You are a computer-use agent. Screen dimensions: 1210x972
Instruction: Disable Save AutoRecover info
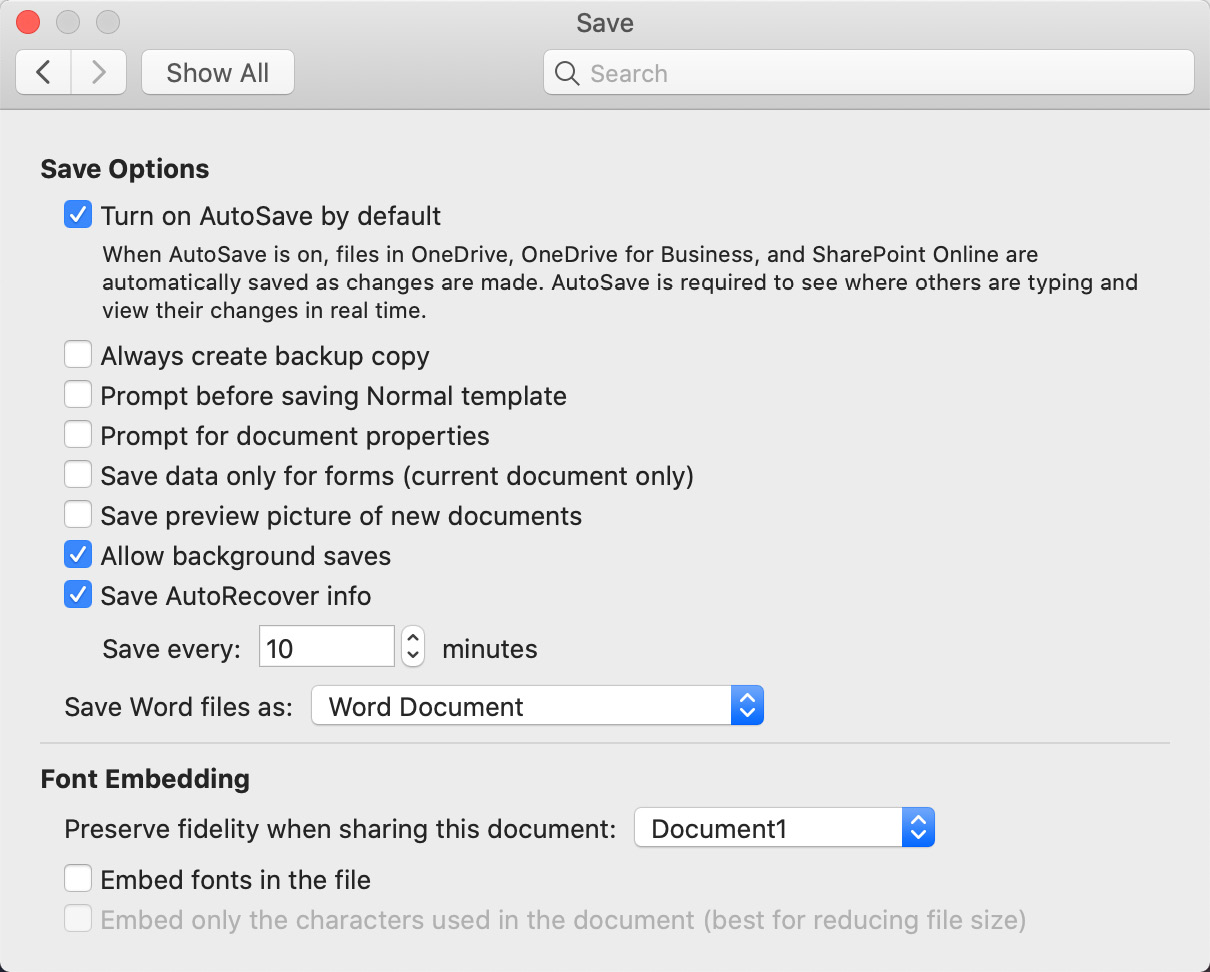[78, 594]
